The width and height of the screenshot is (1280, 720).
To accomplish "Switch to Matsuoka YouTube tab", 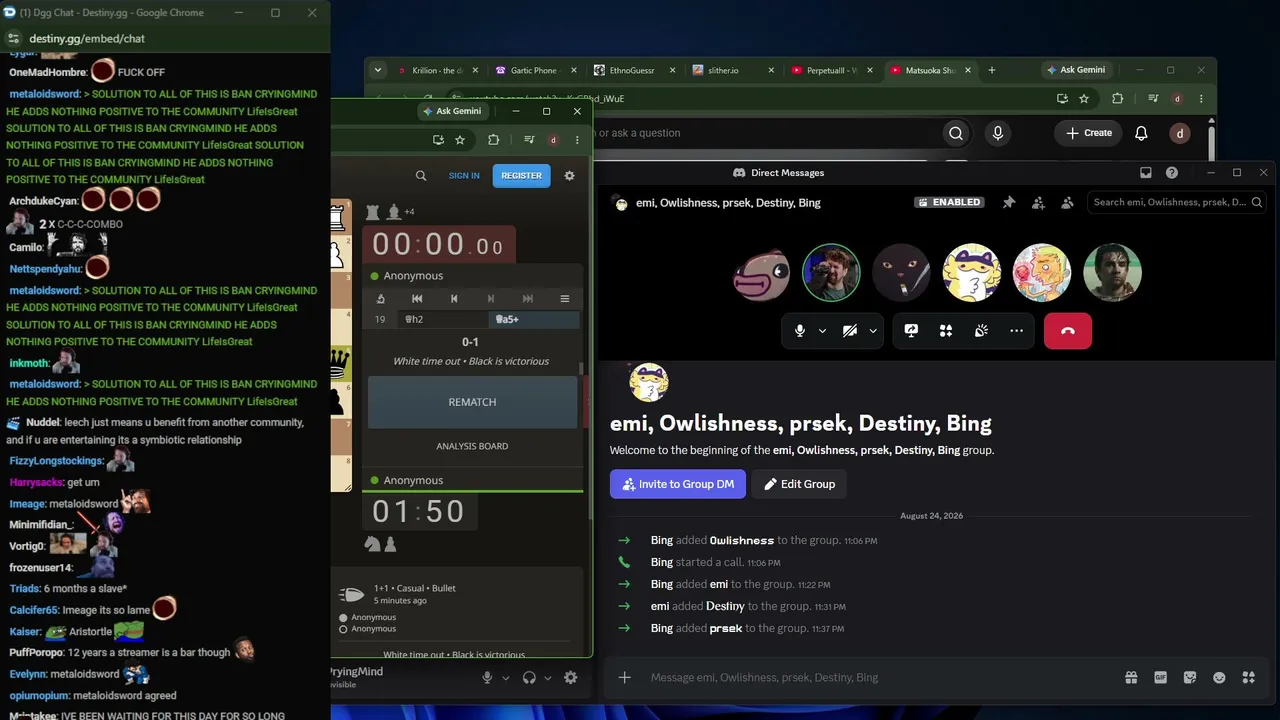I will (x=929, y=70).
